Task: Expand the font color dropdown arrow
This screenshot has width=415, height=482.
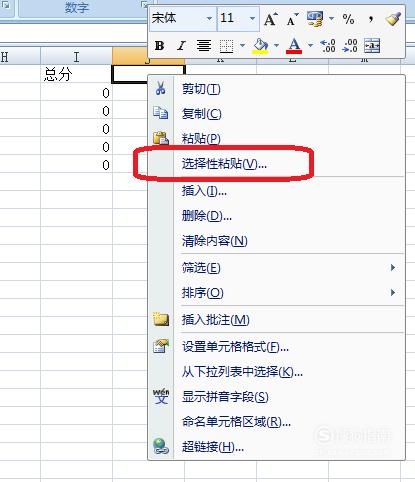Action: [310, 45]
